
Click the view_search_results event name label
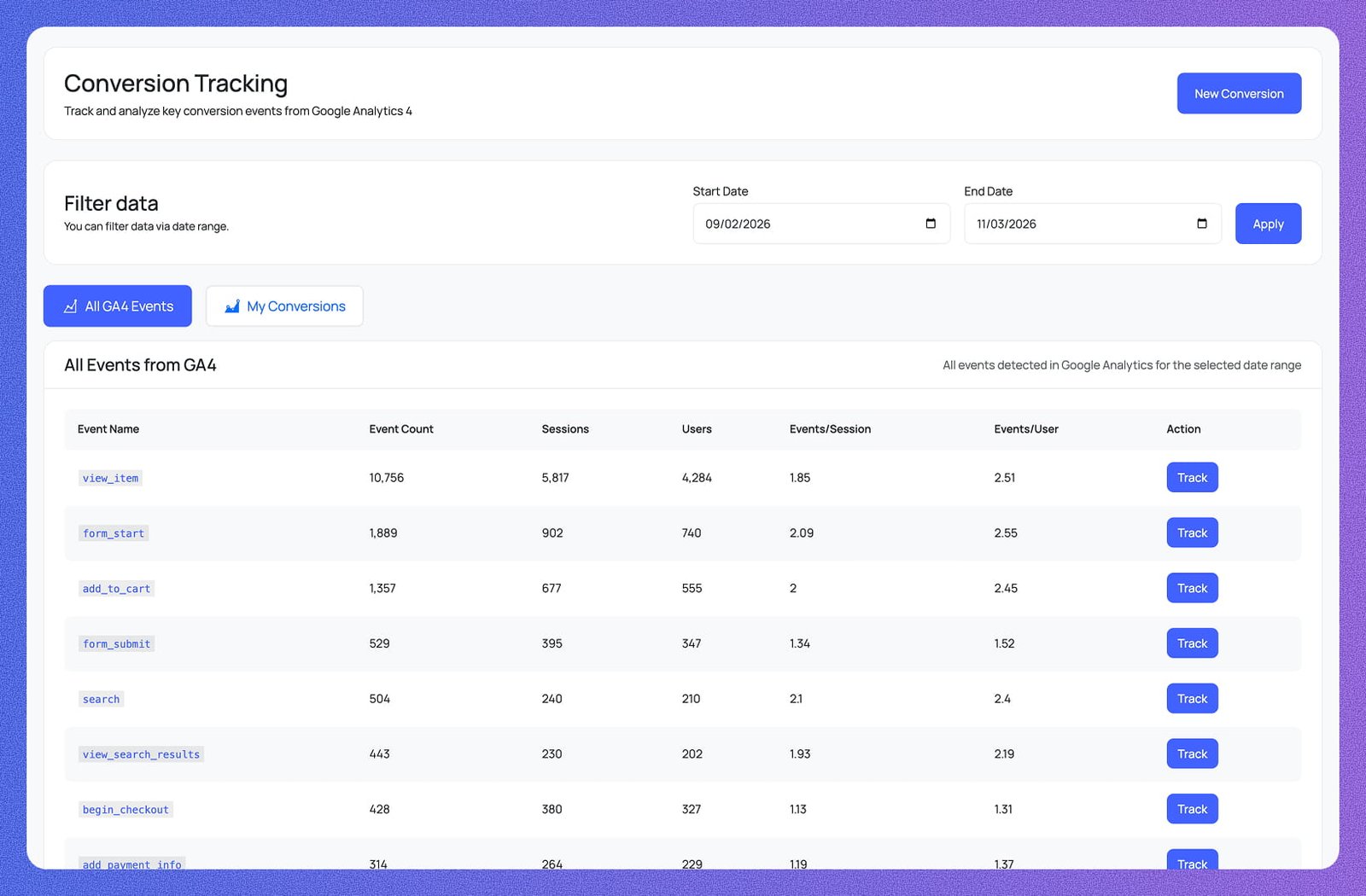[141, 753]
